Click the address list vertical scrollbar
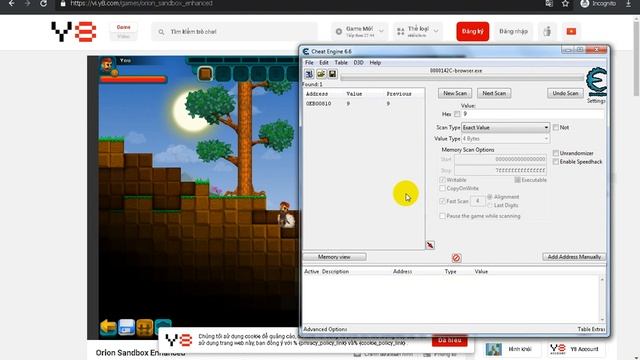Screen dimensions: 640x360 [602, 299]
